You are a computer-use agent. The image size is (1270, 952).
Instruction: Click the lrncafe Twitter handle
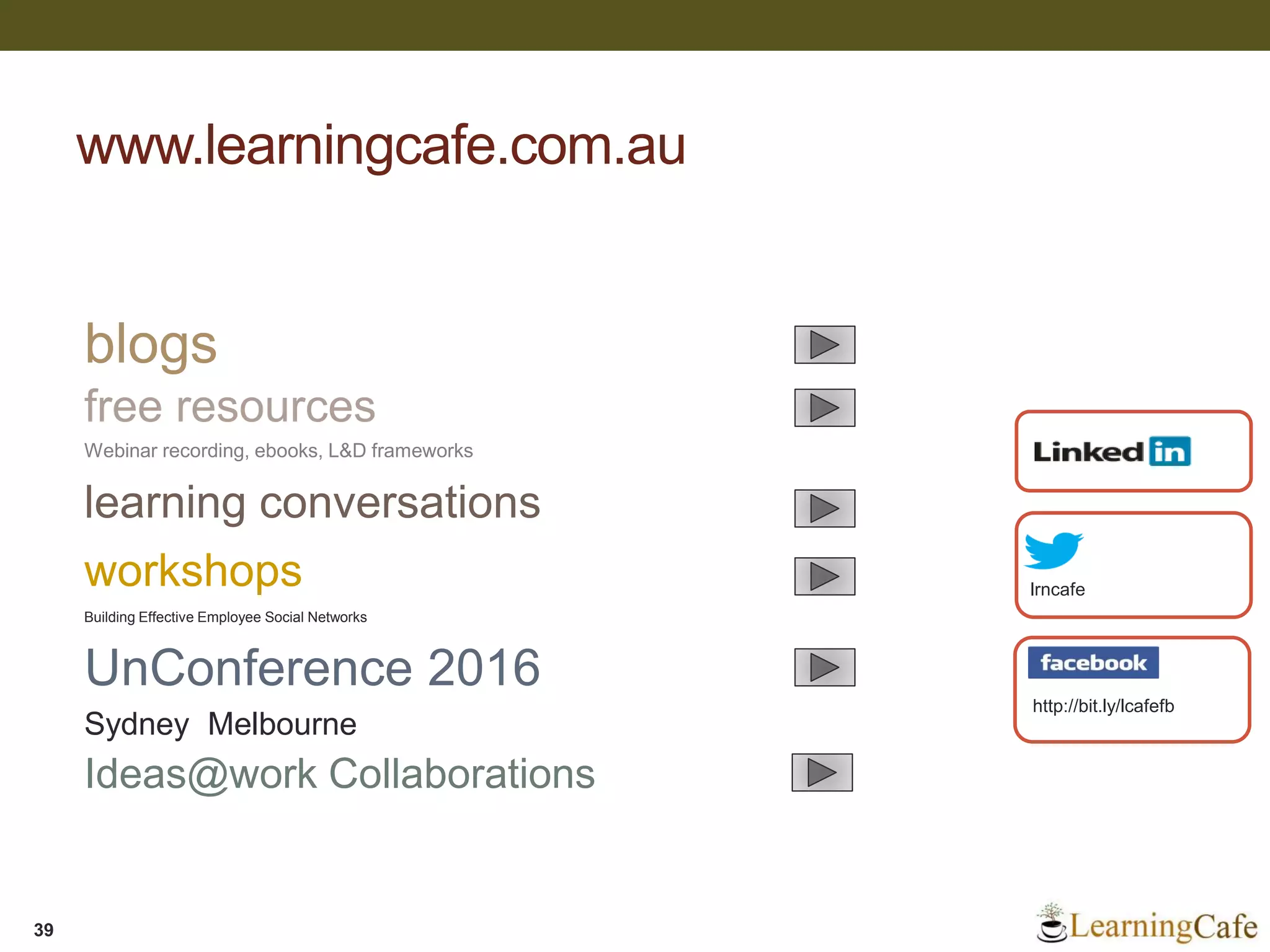coord(1057,589)
